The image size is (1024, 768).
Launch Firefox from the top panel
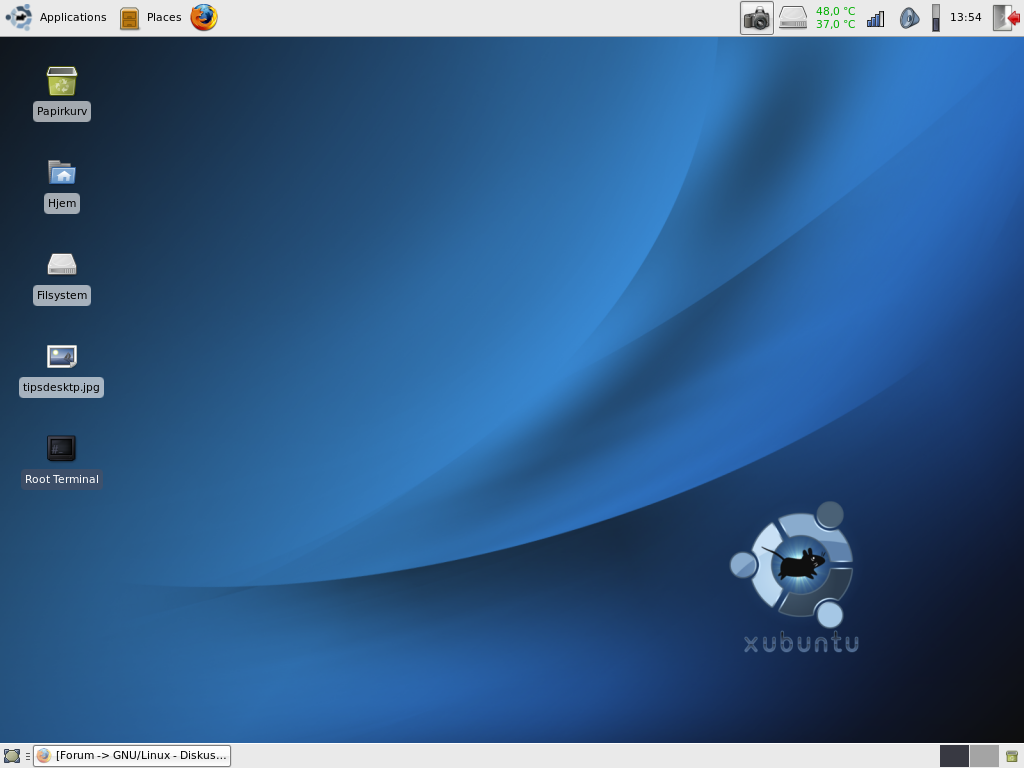pos(204,18)
